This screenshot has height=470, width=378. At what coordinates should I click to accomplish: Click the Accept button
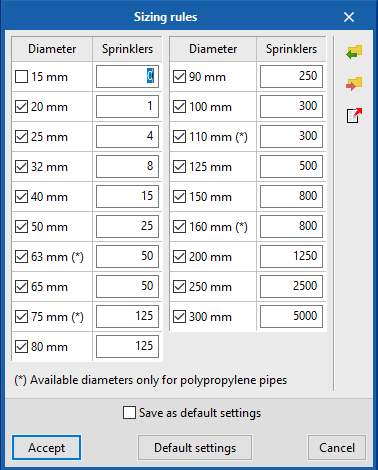(x=46, y=448)
